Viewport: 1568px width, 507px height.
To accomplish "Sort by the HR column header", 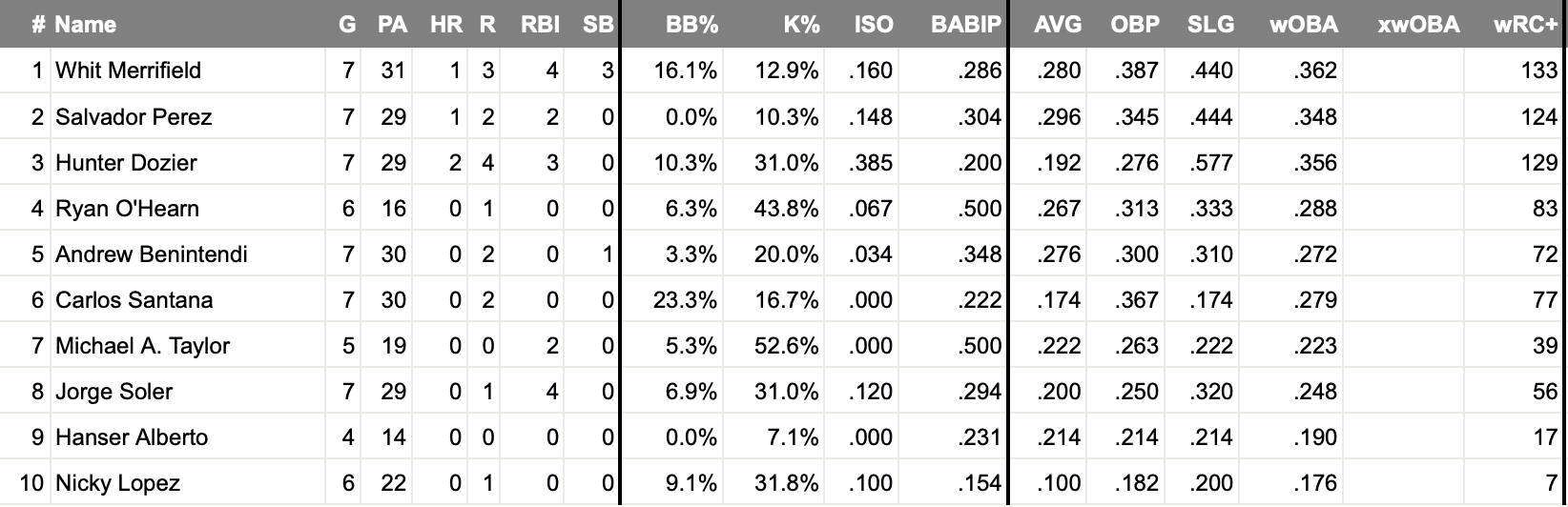I will (x=445, y=25).
